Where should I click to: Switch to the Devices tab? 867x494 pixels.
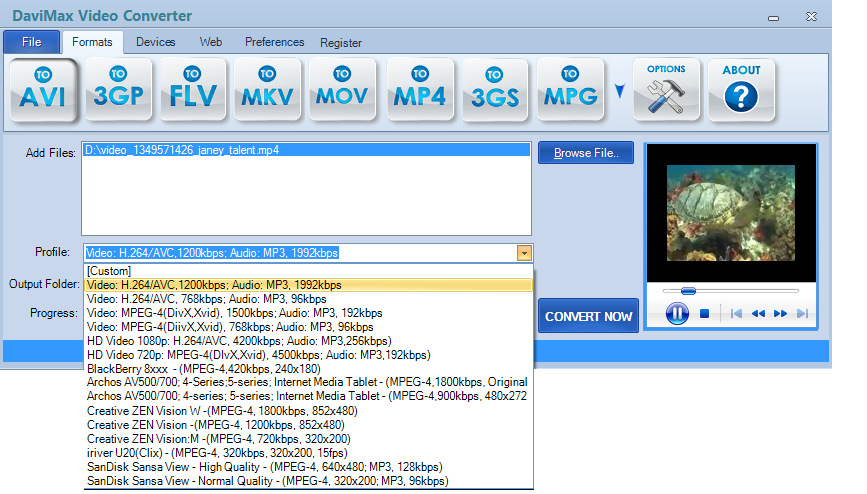[x=155, y=42]
